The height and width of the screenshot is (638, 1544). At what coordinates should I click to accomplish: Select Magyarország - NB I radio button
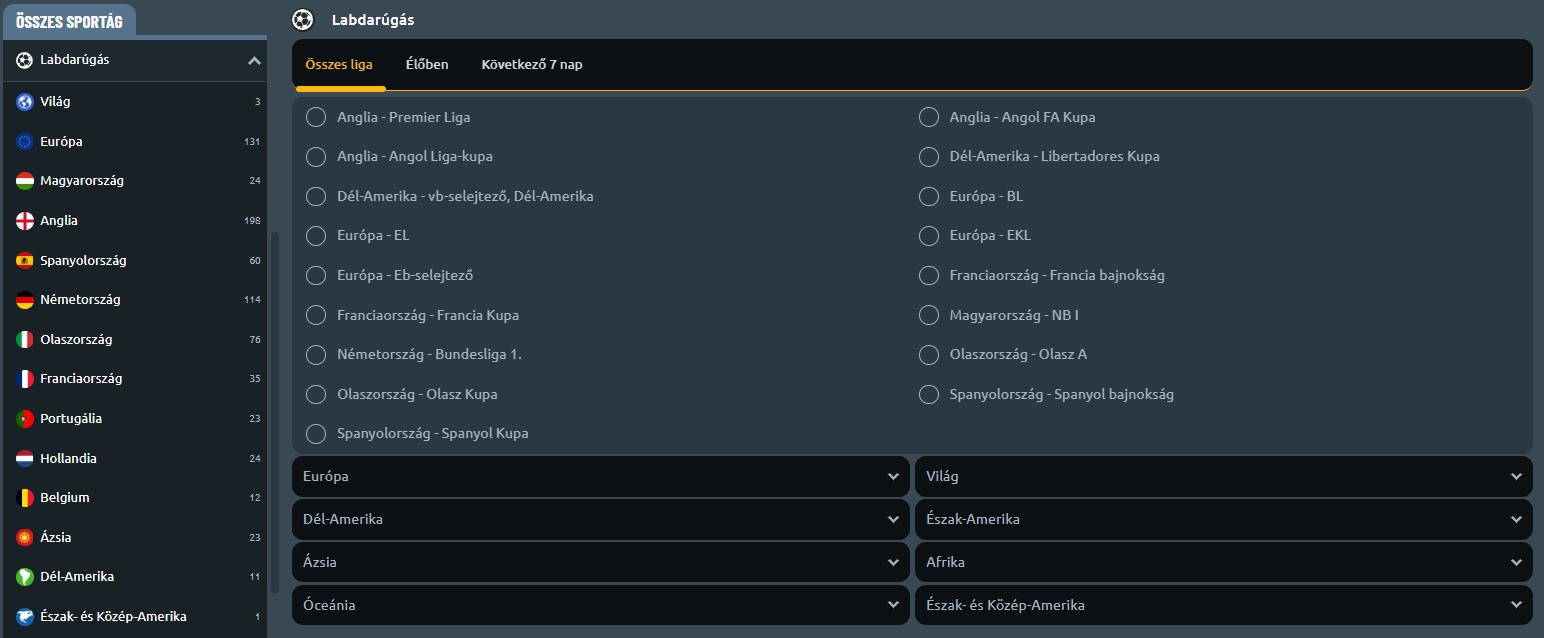[x=929, y=315]
